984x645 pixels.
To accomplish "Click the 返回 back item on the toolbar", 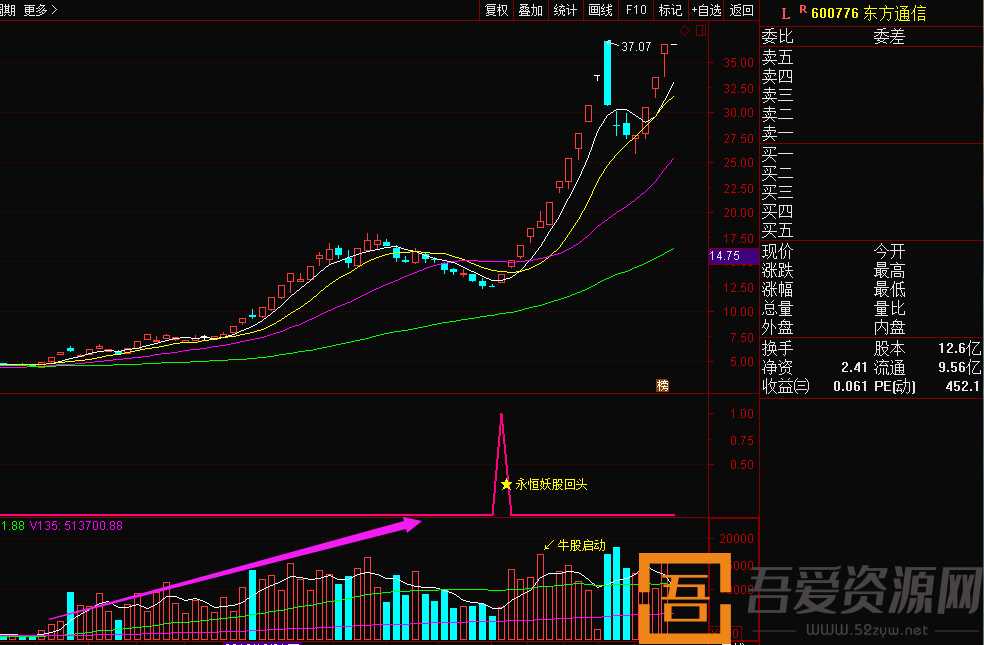I will pos(740,9).
